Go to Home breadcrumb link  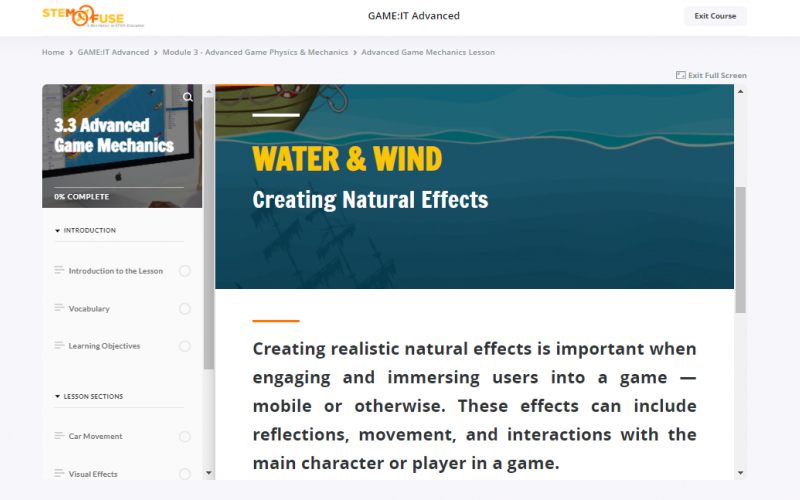click(53, 52)
